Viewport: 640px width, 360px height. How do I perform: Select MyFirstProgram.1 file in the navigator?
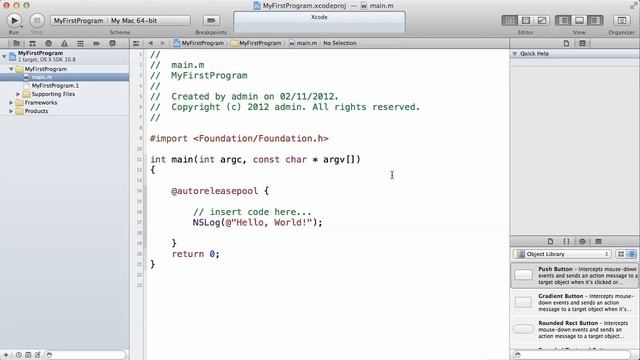click(x=55, y=86)
